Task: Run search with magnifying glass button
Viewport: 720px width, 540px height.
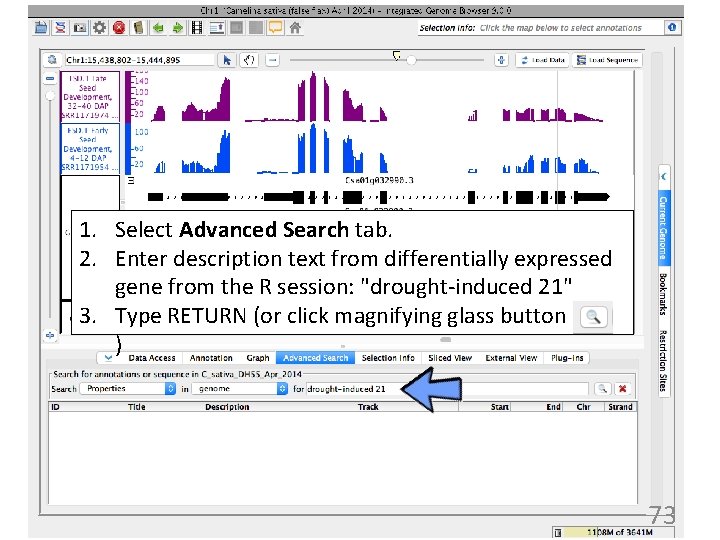Action: coord(602,388)
